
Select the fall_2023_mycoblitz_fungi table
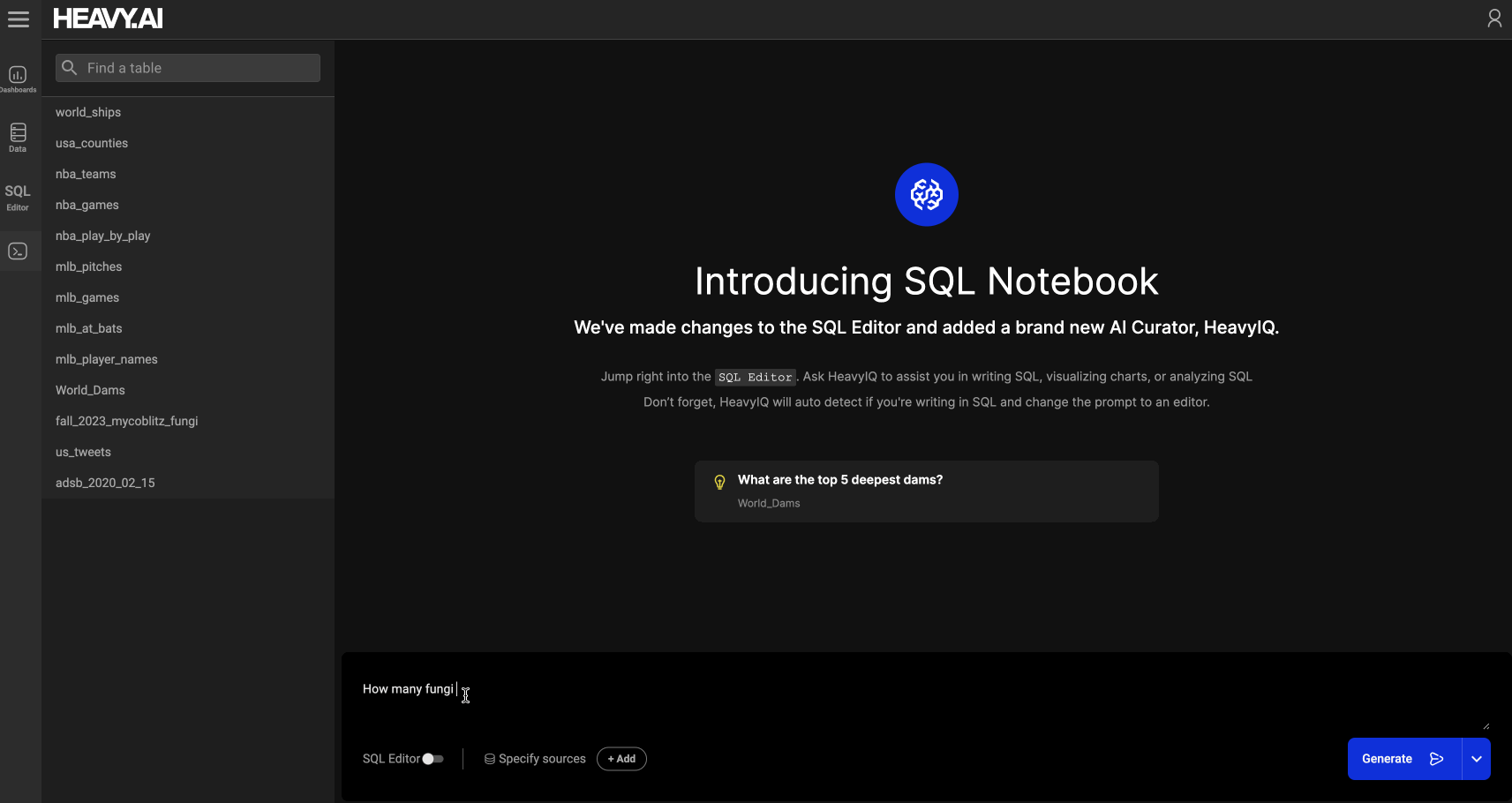click(x=126, y=421)
